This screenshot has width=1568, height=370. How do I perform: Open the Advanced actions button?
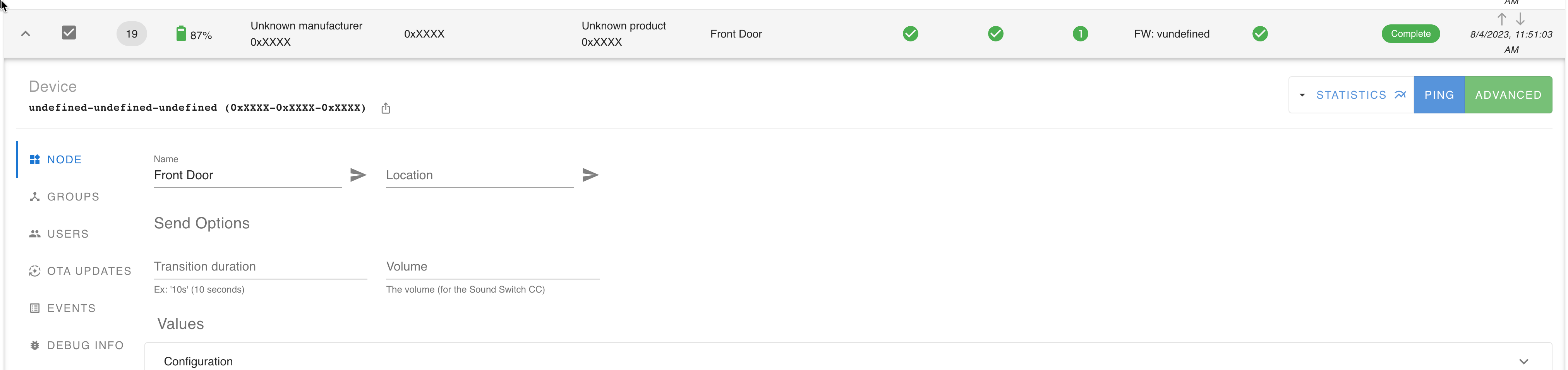pos(1508,95)
